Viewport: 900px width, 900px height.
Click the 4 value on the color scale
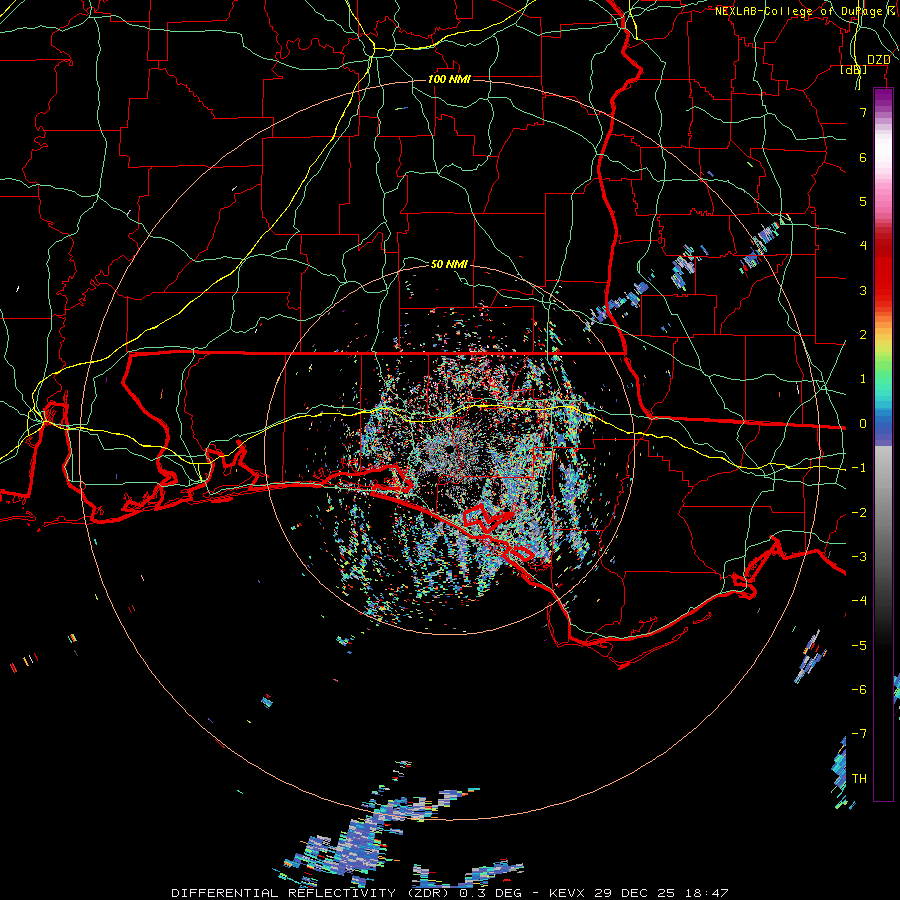(863, 246)
